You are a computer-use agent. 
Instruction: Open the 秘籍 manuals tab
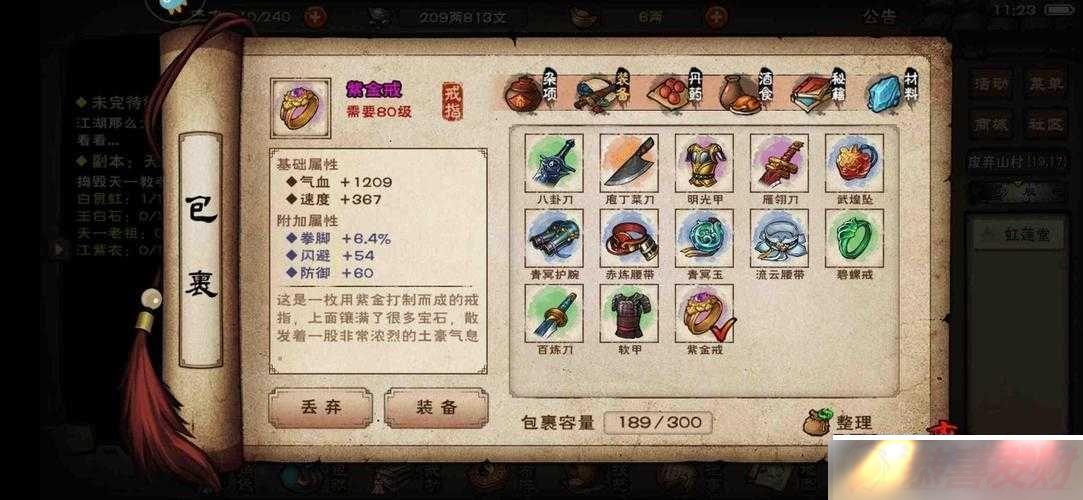pyautogui.click(x=818, y=90)
